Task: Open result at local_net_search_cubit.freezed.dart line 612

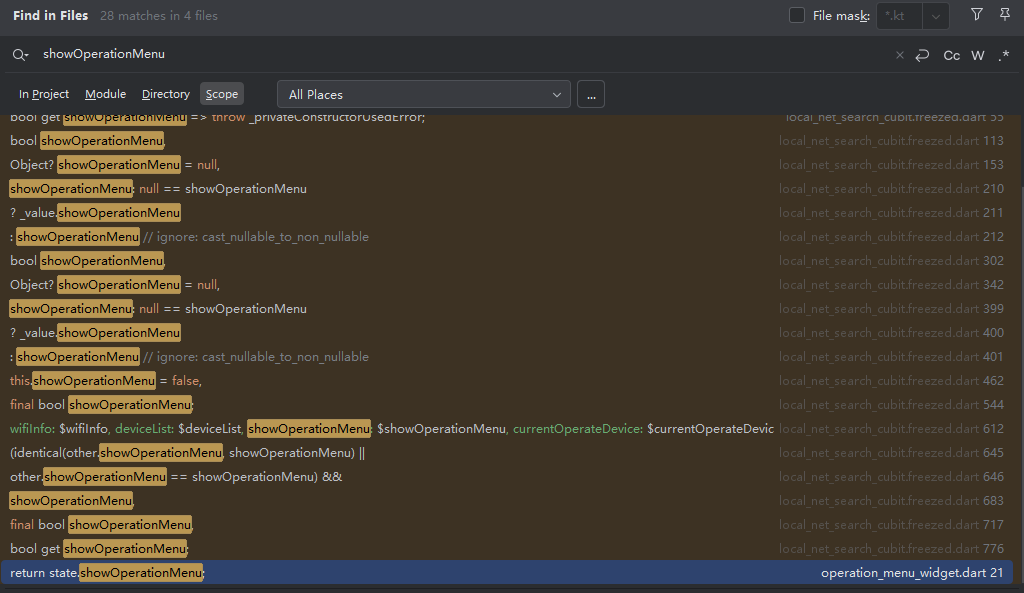Action: coord(507,428)
